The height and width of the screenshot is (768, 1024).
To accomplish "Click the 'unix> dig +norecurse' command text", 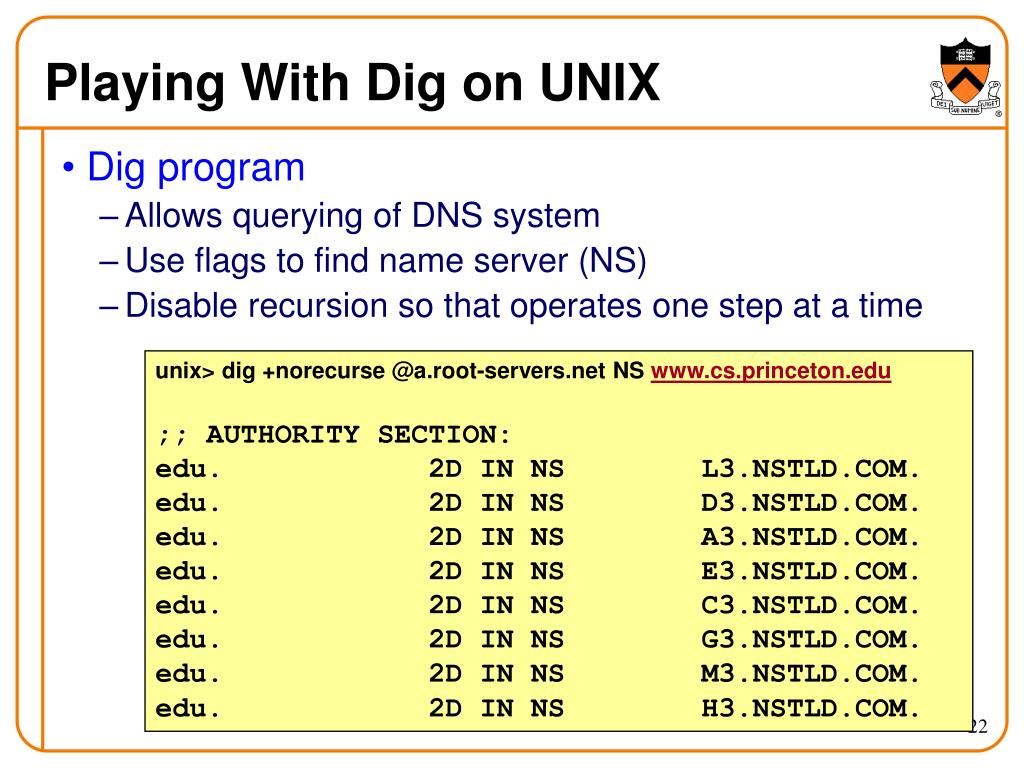I will (x=270, y=371).
